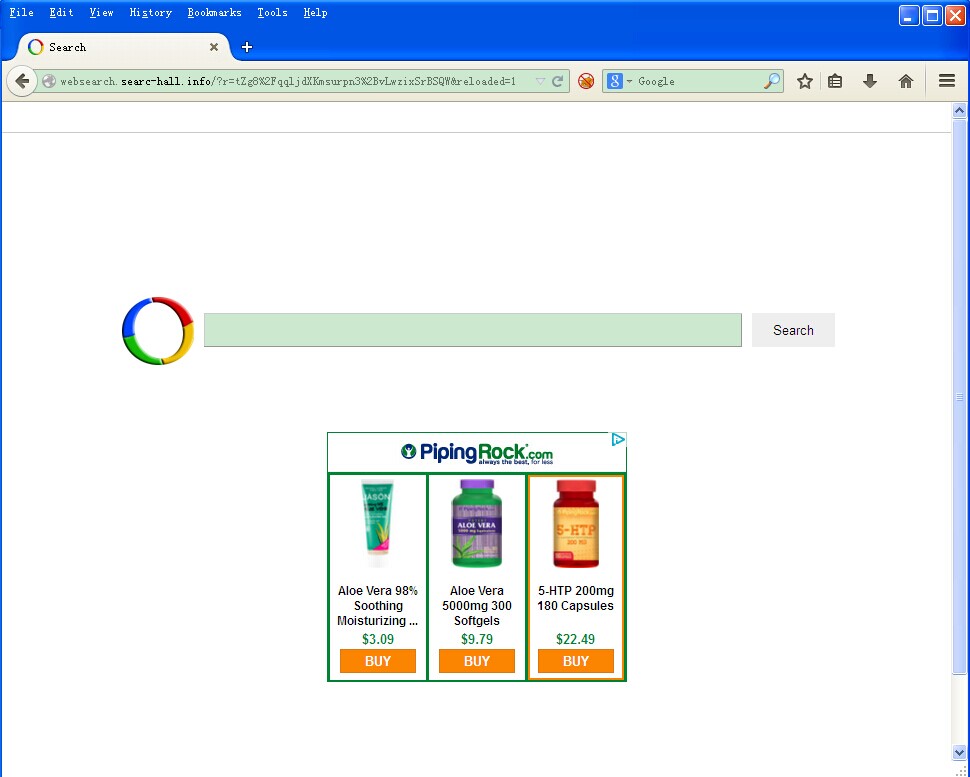Viewport: 970px width, 777px height.
Task: Click the red blocker extension icon
Action: [x=586, y=81]
